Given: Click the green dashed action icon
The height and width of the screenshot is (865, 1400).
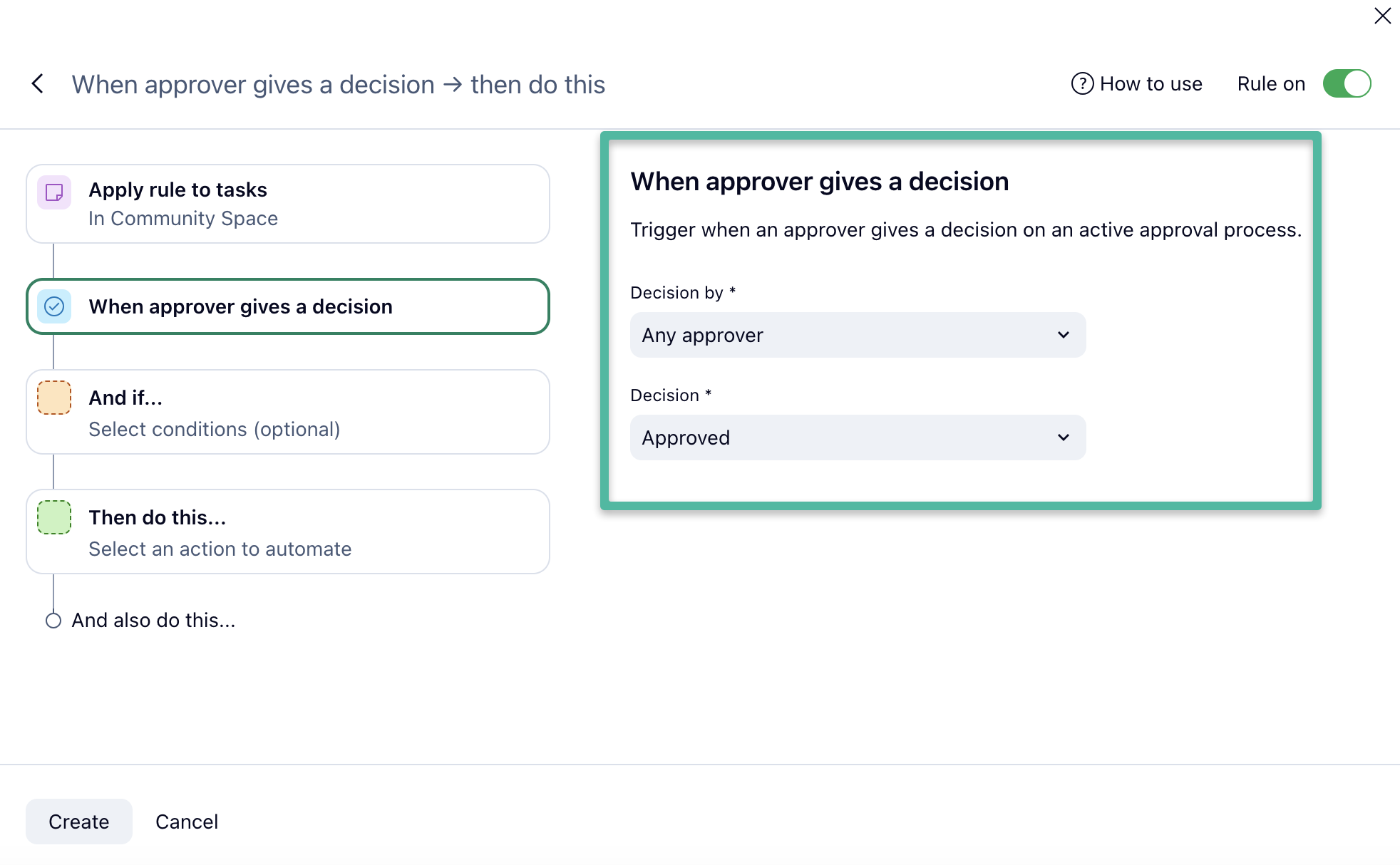Looking at the screenshot, I should coord(54,517).
